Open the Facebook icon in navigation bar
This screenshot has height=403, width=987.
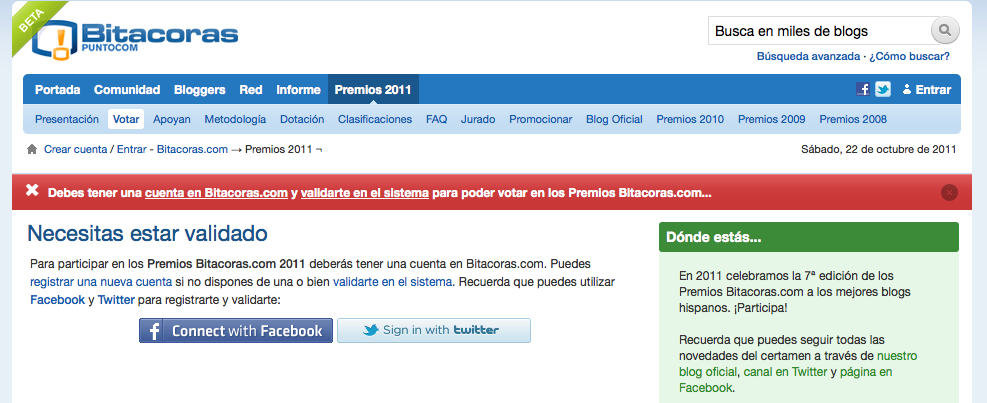863,89
